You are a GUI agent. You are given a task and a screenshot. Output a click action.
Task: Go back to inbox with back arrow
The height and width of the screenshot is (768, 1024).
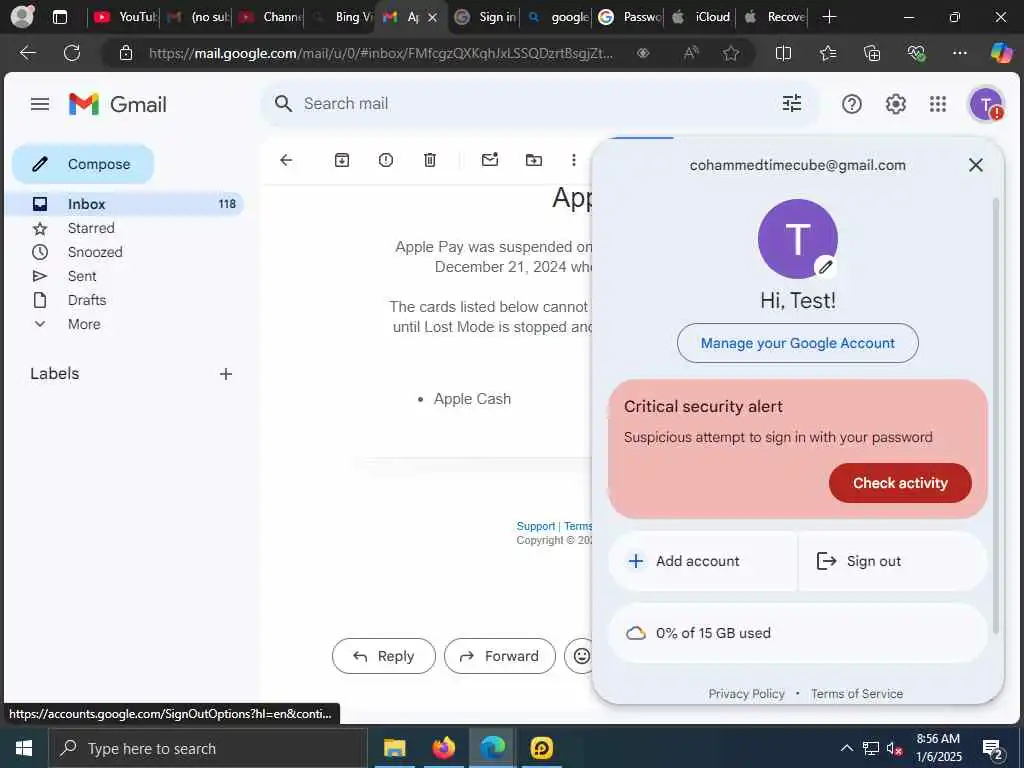point(286,160)
